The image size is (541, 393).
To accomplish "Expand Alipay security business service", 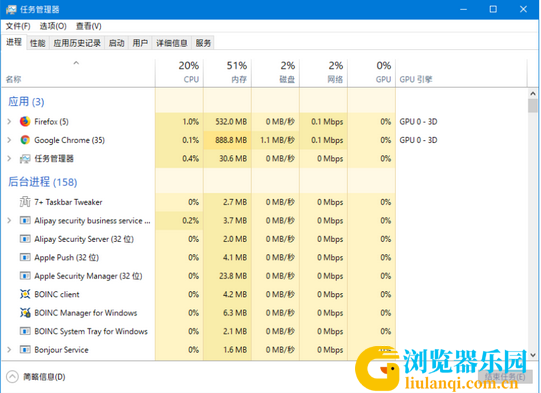I will (9, 220).
